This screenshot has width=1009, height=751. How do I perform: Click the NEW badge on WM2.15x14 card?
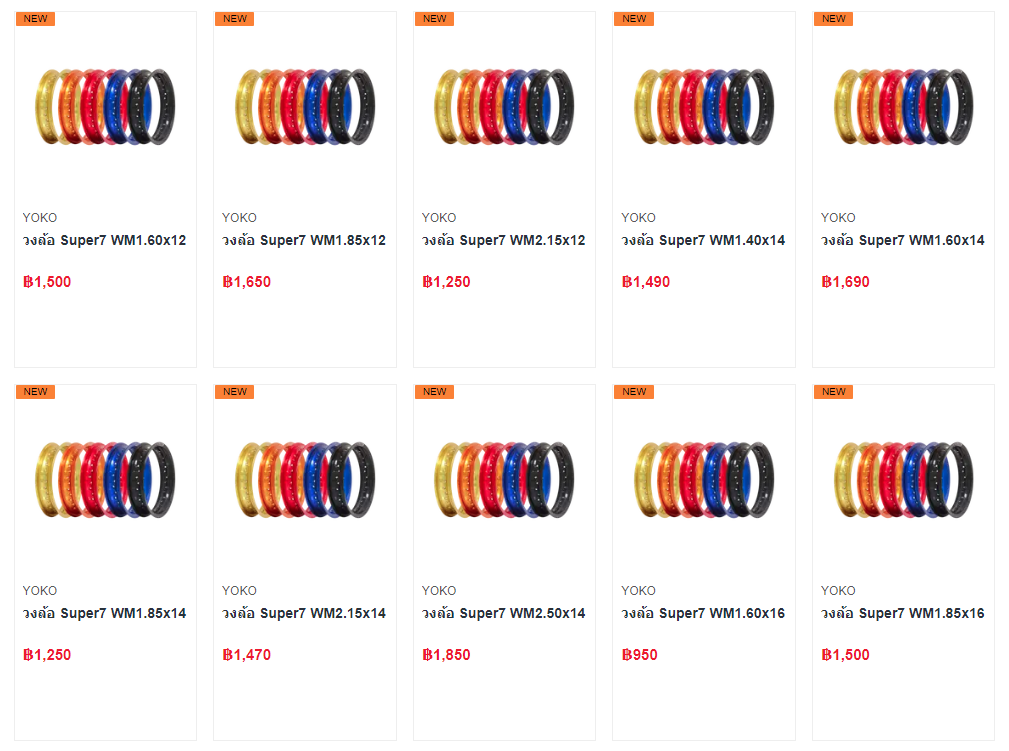pyautogui.click(x=235, y=392)
